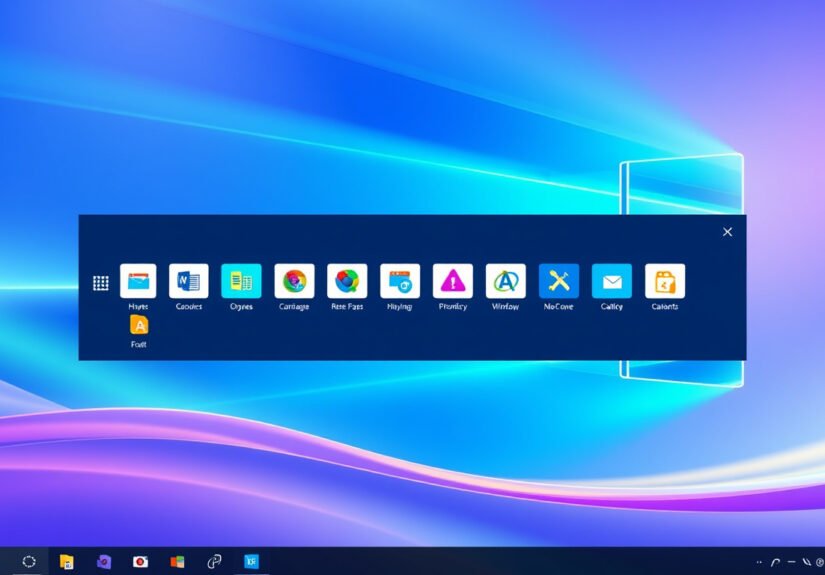The height and width of the screenshot is (575, 825).
Task: Click the two-dot tray icon in the system tray
Action: coord(759,562)
